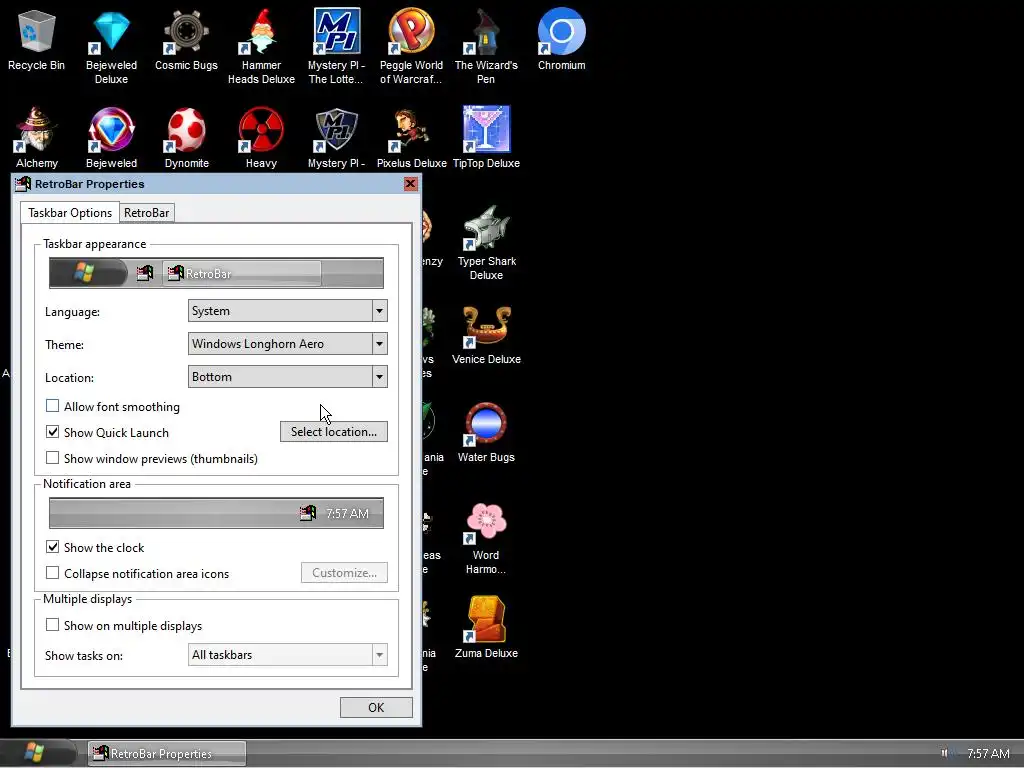
Task: Open Mystery PI - The Lotte... shortcut
Action: click(x=336, y=46)
